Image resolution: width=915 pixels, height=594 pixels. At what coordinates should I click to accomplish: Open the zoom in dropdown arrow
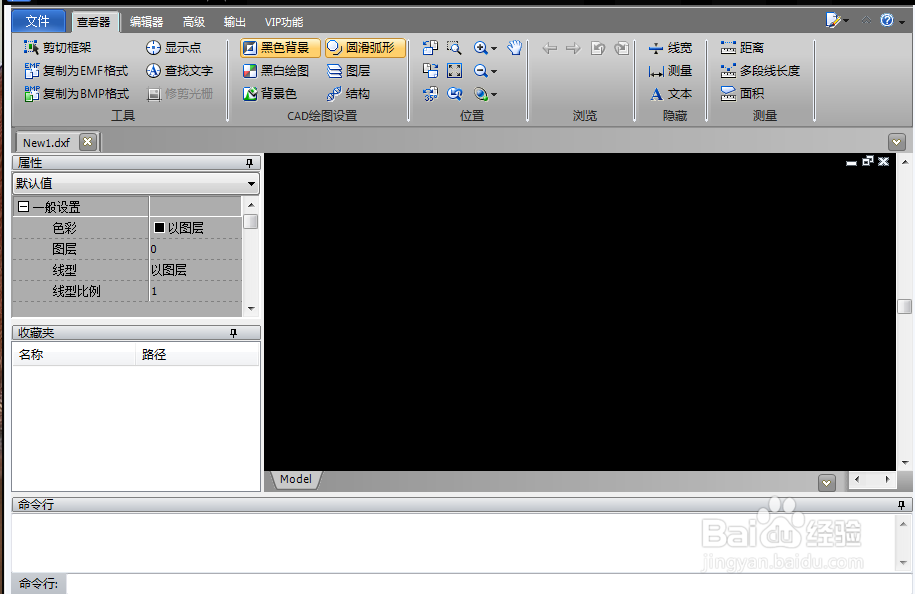pos(494,48)
